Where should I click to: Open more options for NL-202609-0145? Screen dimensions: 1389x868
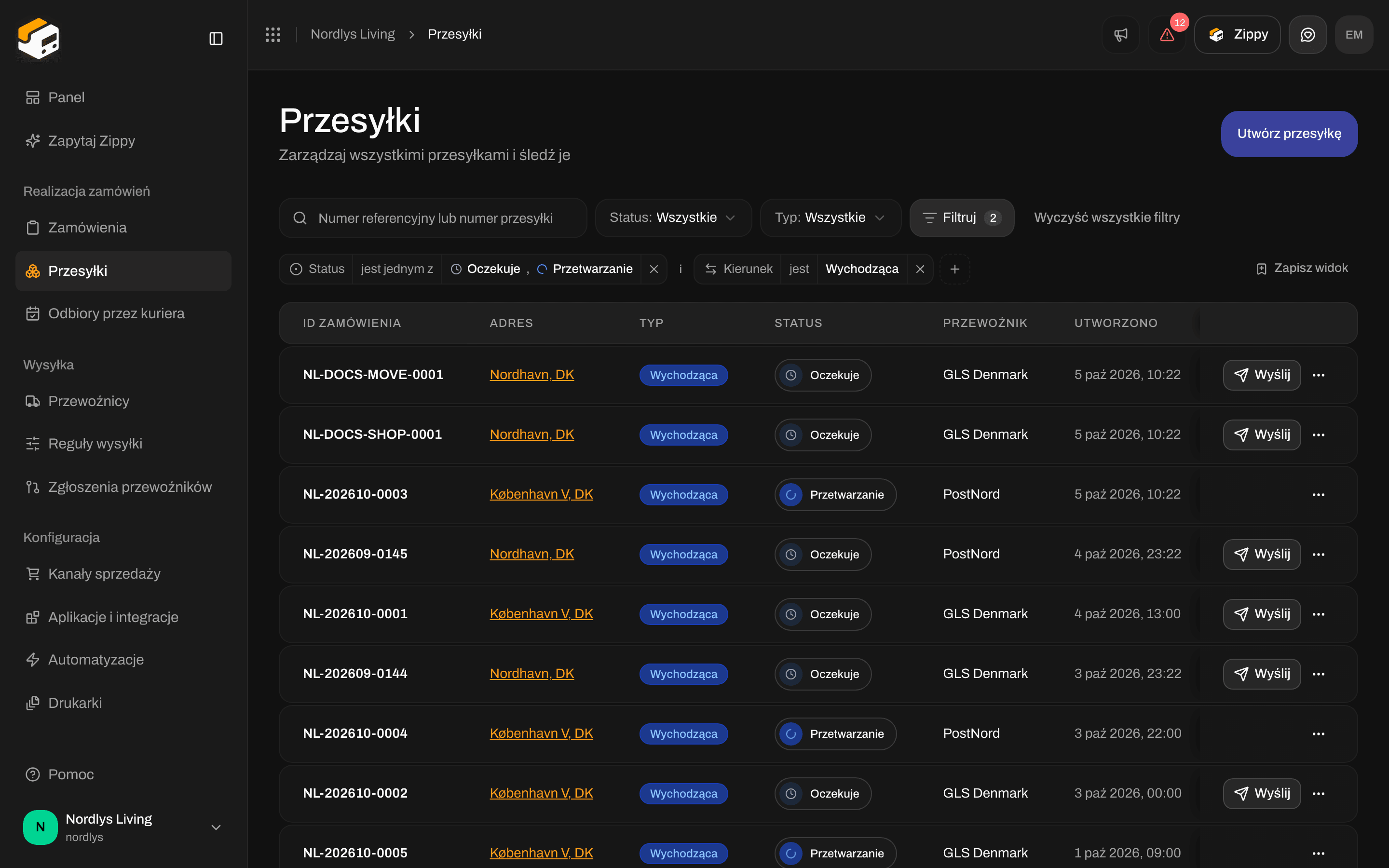[1319, 554]
